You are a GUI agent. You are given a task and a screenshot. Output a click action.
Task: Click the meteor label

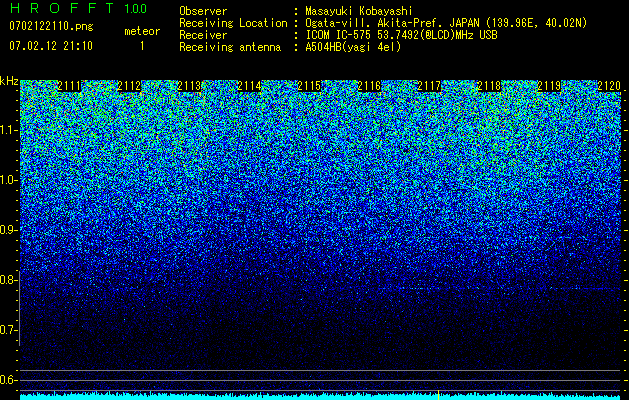[142, 31]
